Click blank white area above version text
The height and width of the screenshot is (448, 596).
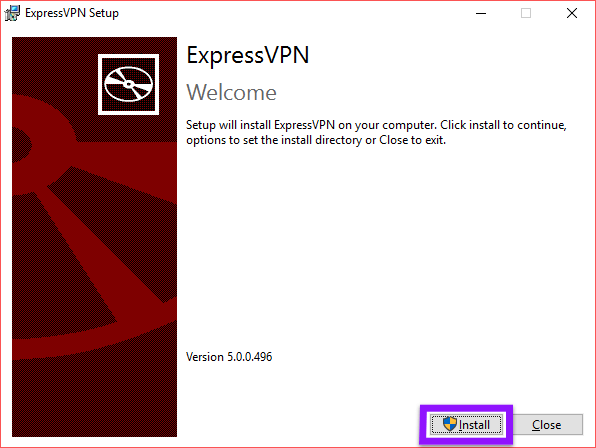coord(380,247)
